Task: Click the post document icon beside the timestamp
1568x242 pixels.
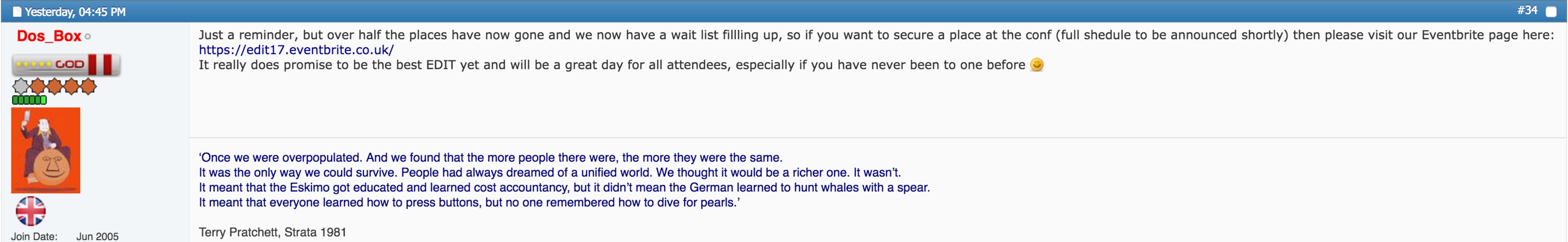Action: pos(17,12)
